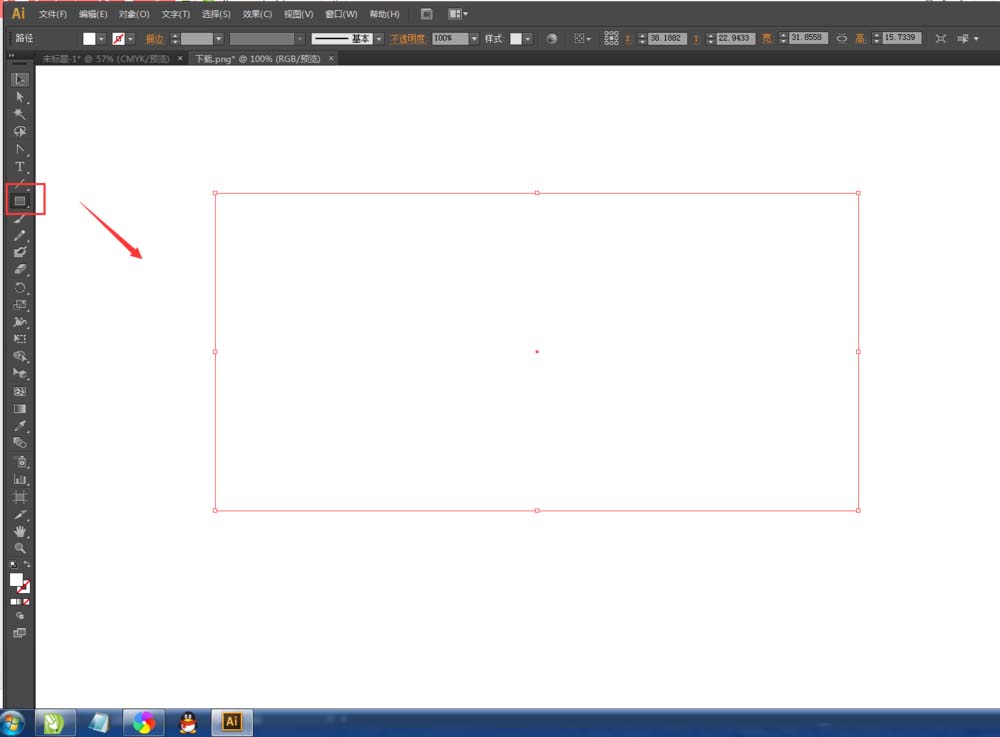Screen dimensions: 1000x737
Task: Click the X coordinate field 38.1882
Action: pos(666,38)
